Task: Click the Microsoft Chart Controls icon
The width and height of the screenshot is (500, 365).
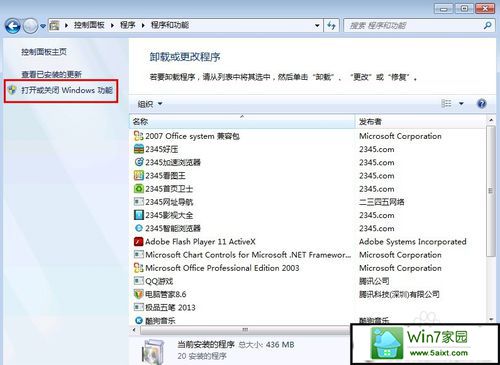Action: [138, 255]
